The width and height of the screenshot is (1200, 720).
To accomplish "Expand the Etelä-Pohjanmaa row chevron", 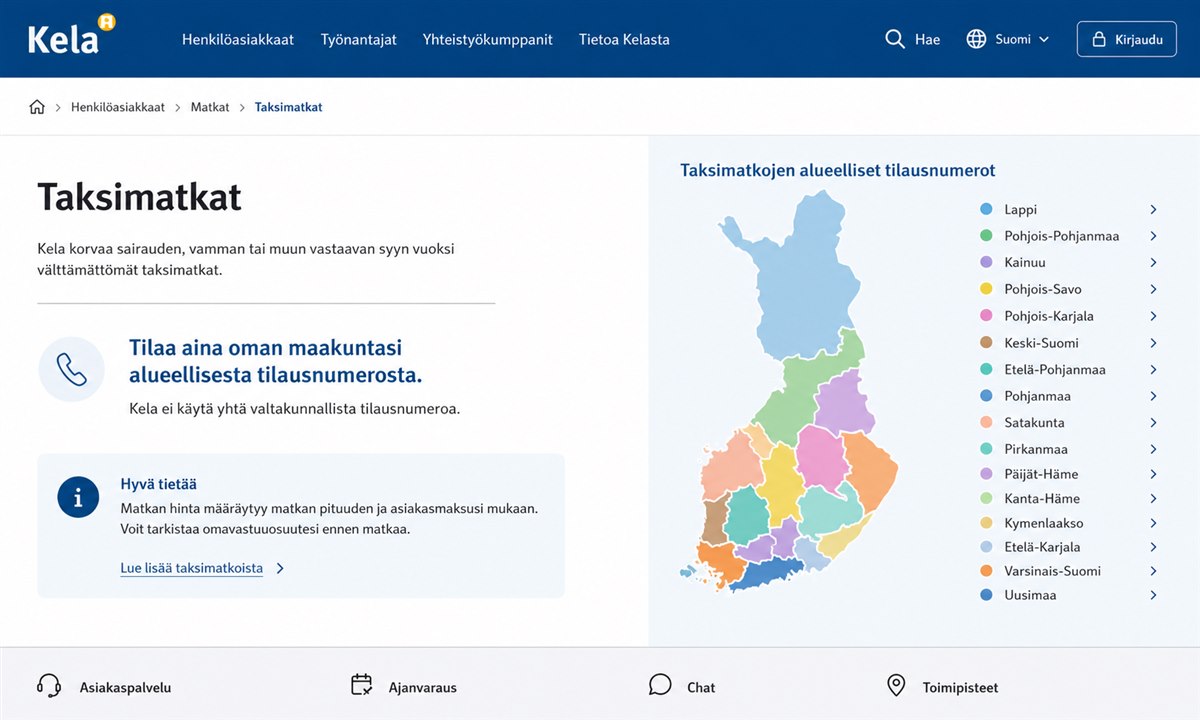I will [1153, 370].
